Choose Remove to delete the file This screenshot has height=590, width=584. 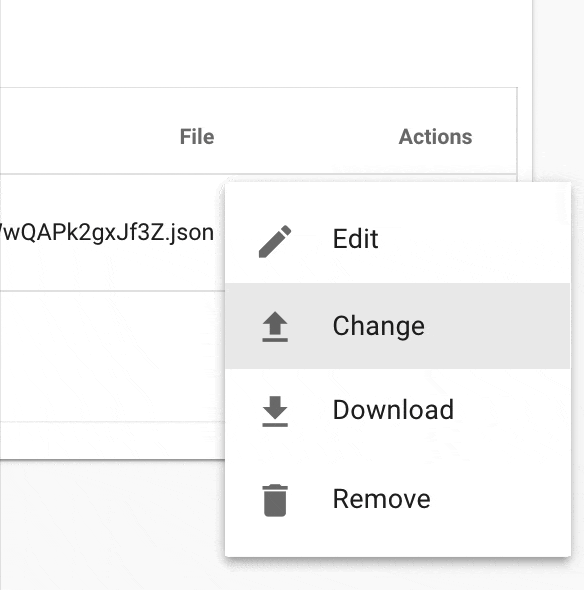pyautogui.click(x=398, y=499)
